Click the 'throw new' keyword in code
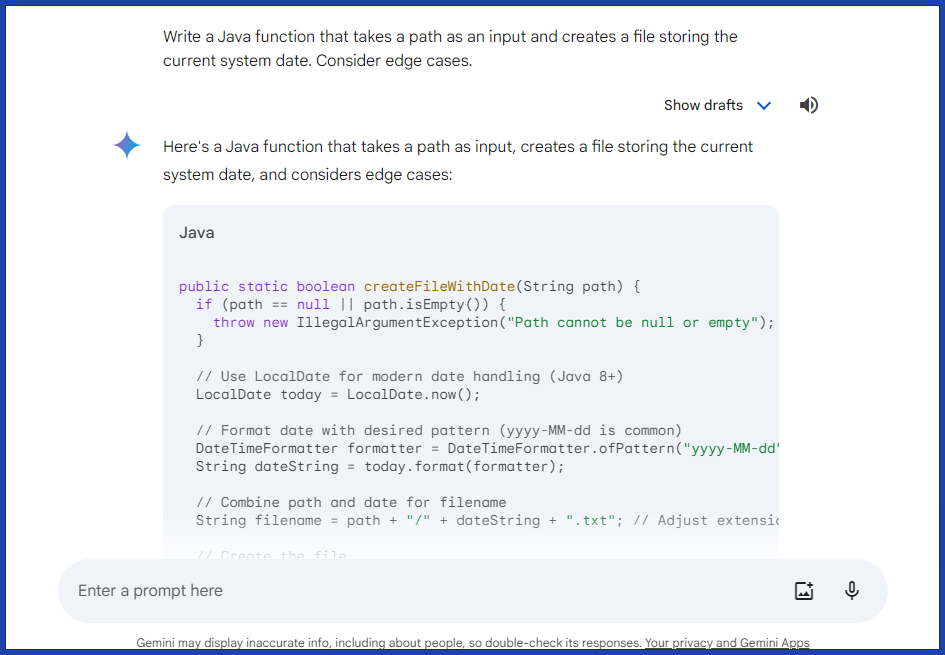 [x=250, y=322]
